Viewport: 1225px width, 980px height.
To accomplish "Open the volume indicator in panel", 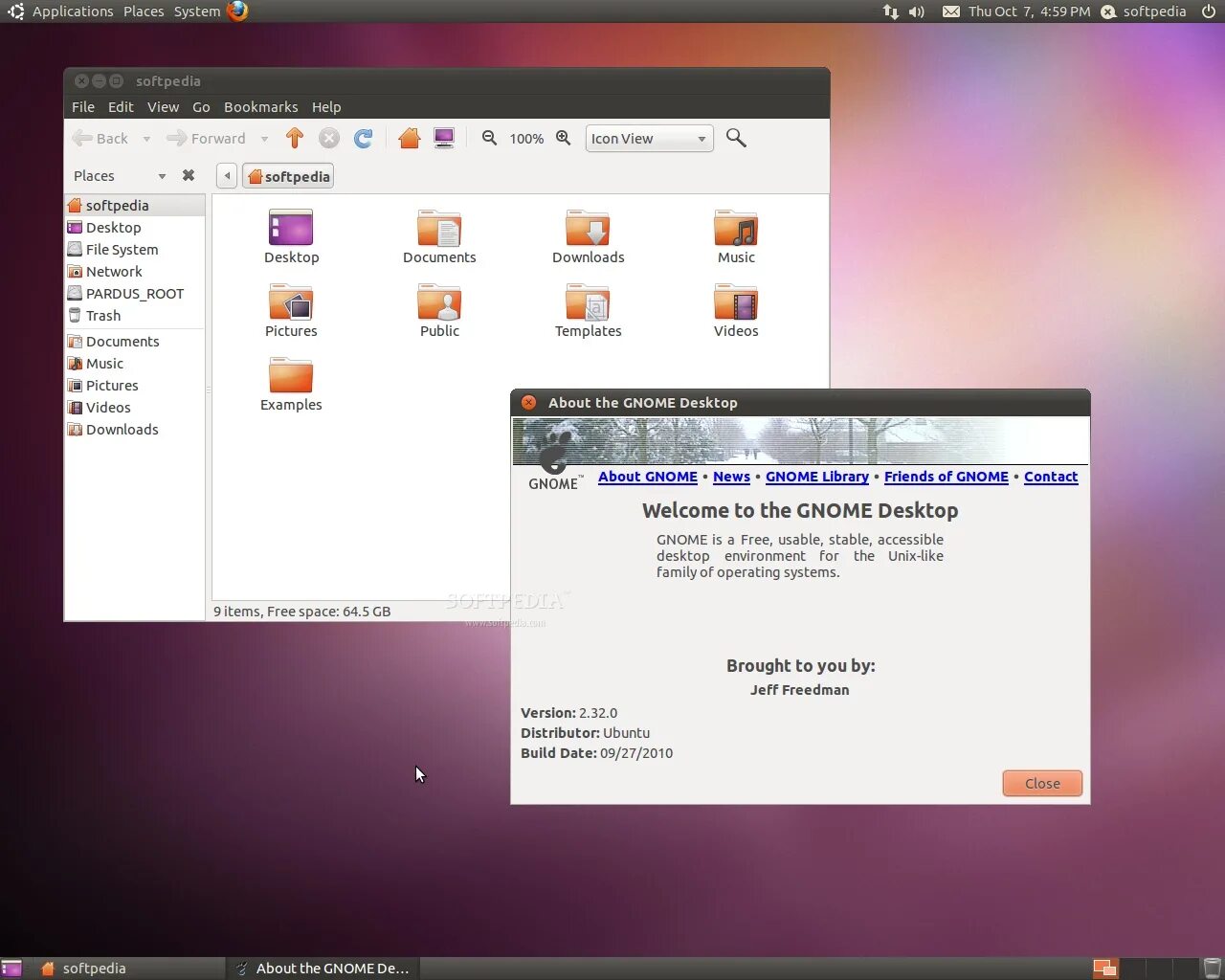I will coord(917,11).
